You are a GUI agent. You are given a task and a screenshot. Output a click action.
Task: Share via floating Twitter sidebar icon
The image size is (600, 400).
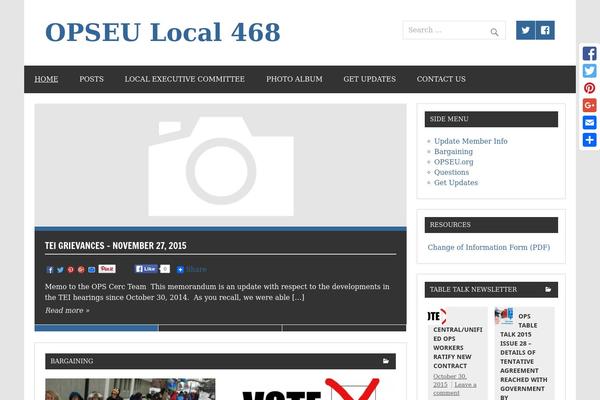point(590,71)
